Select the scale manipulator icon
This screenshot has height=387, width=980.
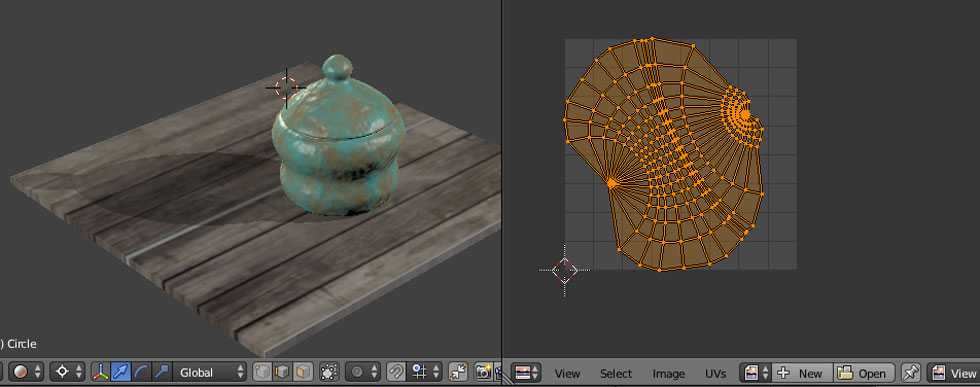click(x=161, y=373)
